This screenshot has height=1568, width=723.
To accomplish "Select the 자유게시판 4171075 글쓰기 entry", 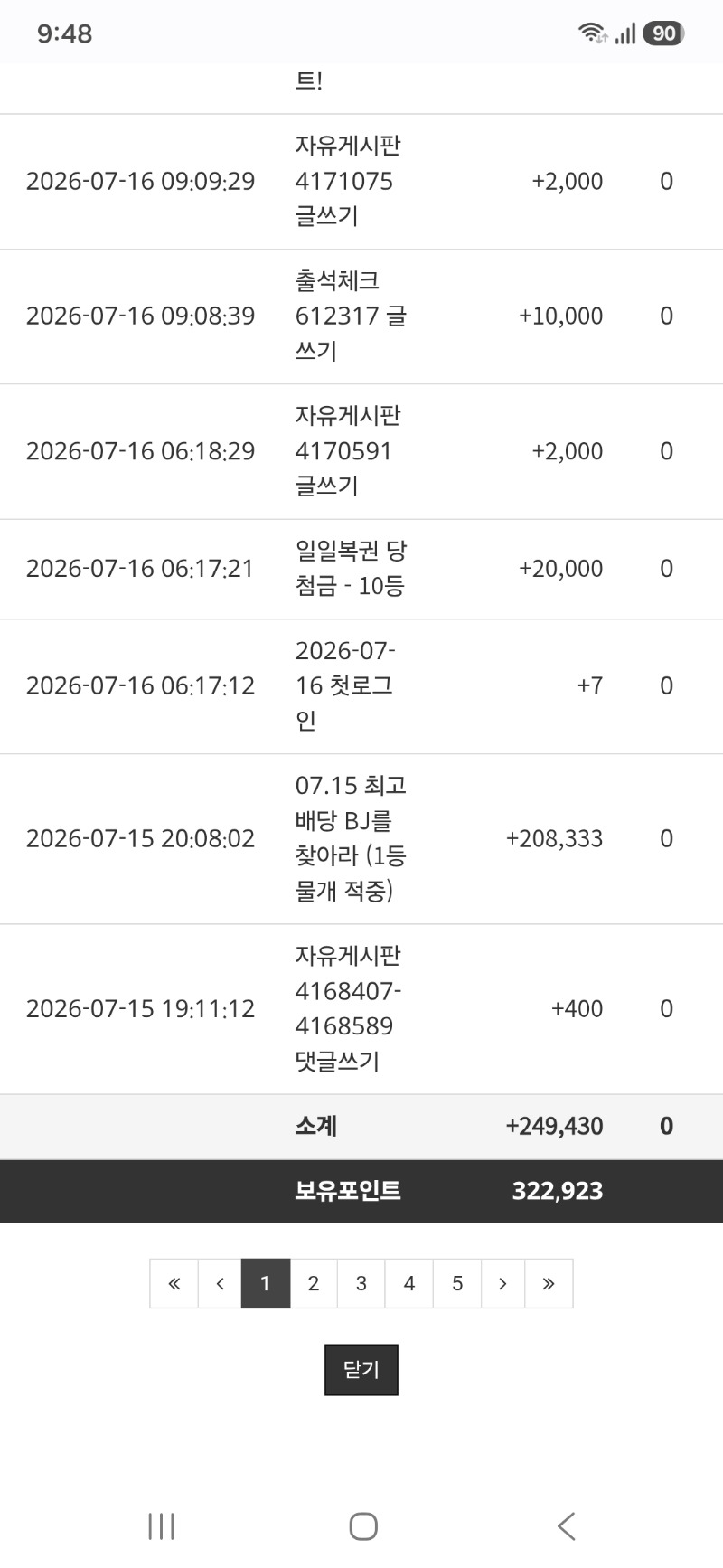I will pyautogui.click(x=361, y=182).
